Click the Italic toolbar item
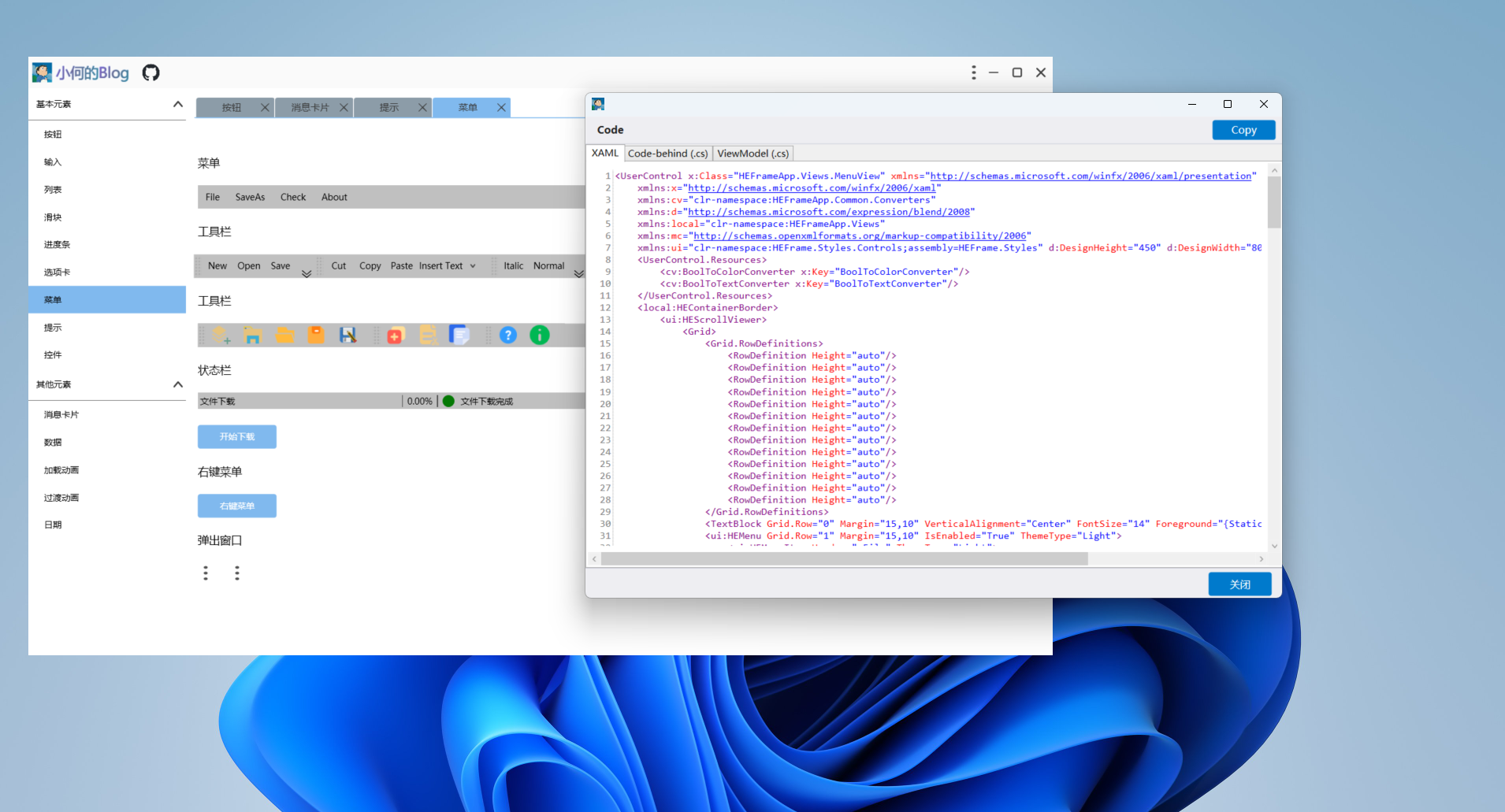This screenshot has width=1505, height=812. [514, 266]
